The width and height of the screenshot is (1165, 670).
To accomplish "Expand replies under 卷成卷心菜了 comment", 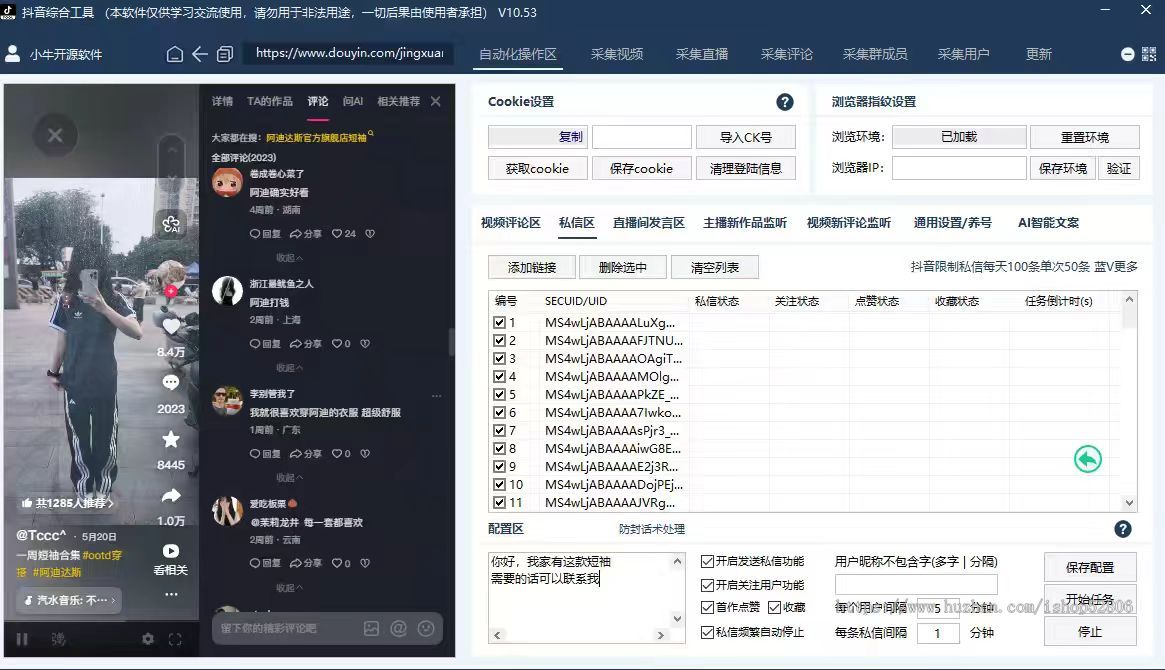I will pos(289,258).
